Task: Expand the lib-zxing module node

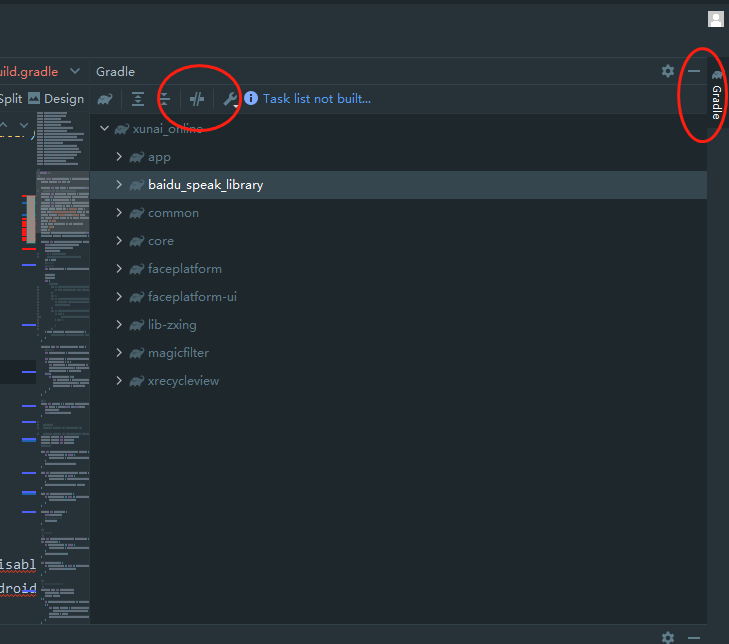Action: [119, 325]
